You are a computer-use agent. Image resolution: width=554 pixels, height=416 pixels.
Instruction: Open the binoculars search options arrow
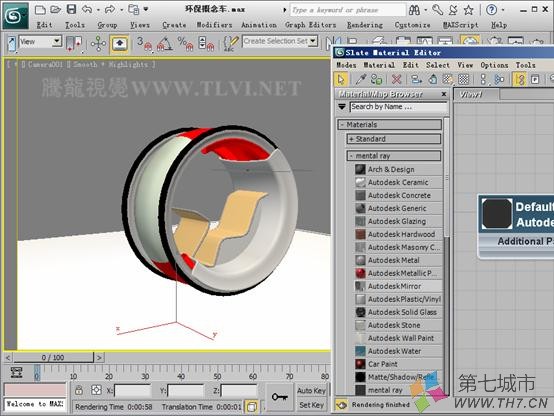425,10
